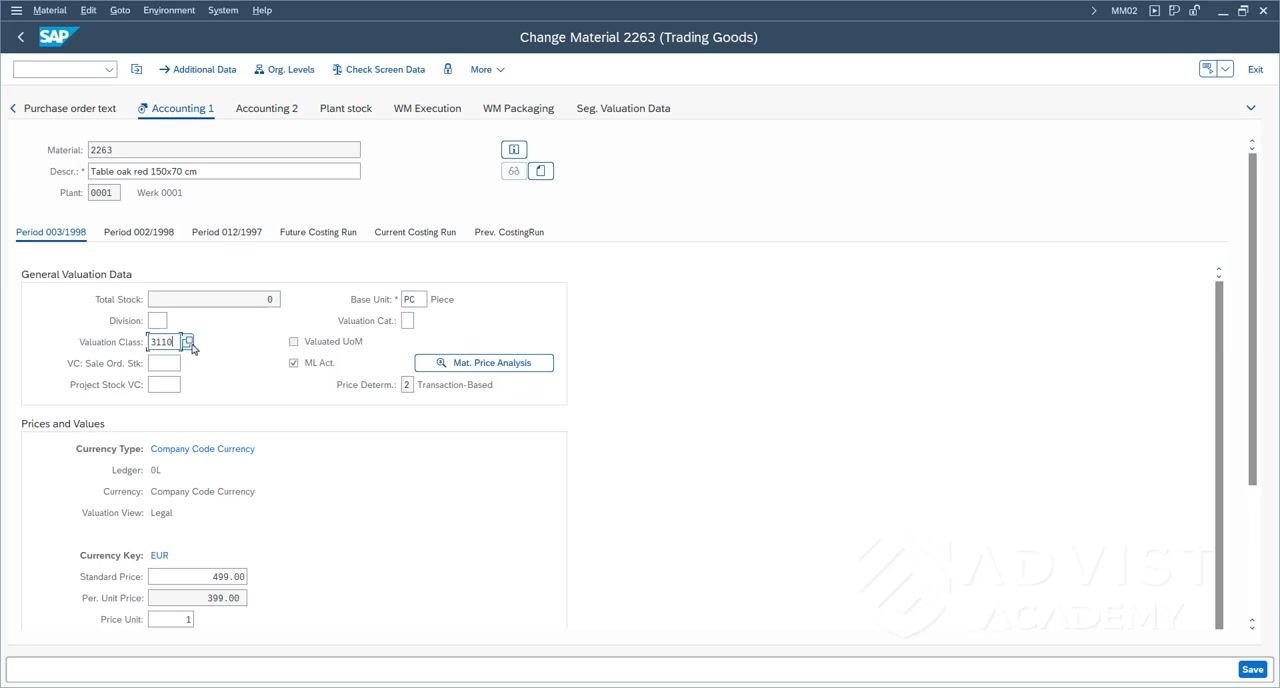Expand title bar overflow chevron before MM02

click(1094, 10)
